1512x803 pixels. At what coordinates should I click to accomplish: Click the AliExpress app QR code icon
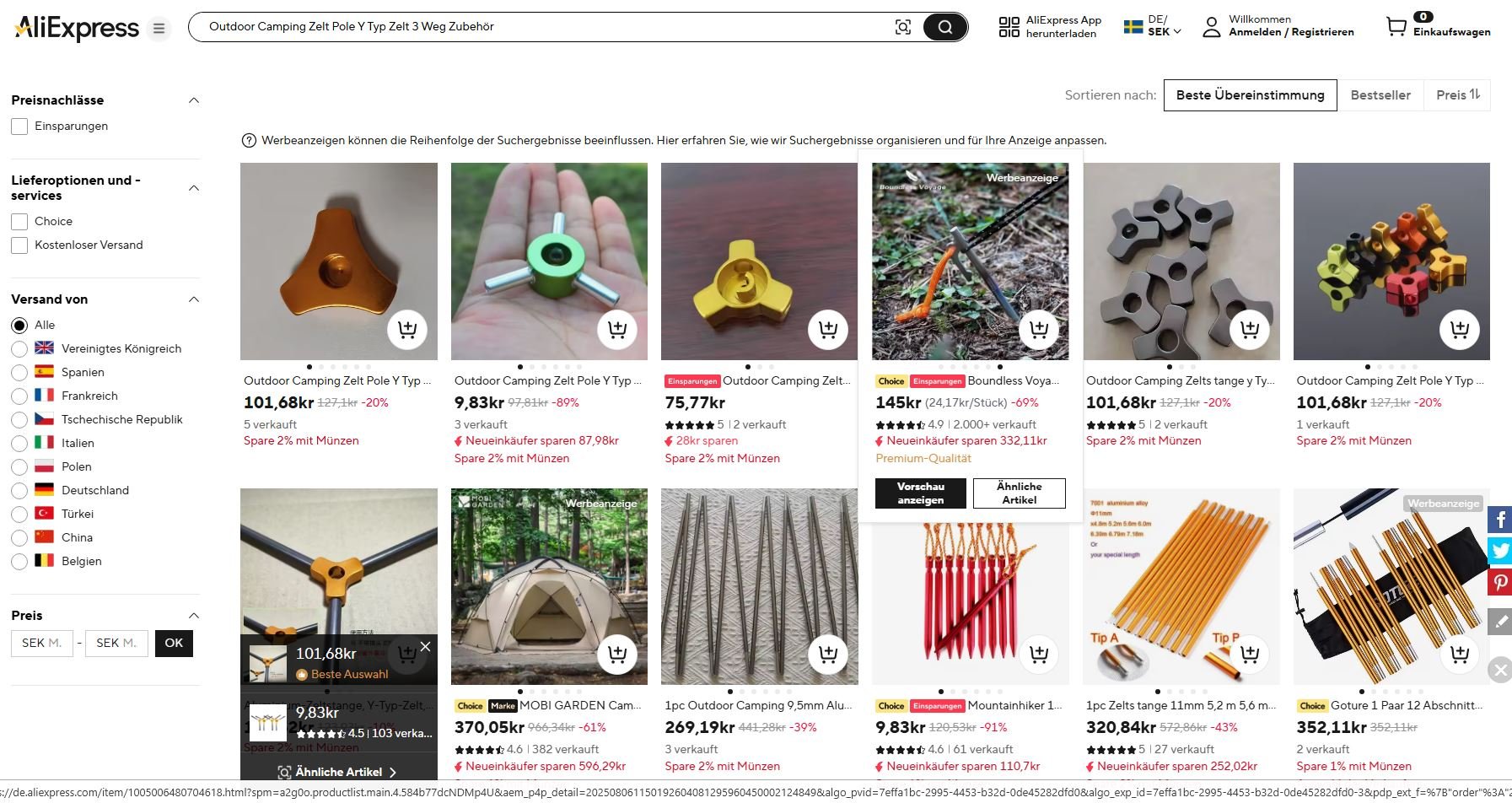[x=1009, y=27]
